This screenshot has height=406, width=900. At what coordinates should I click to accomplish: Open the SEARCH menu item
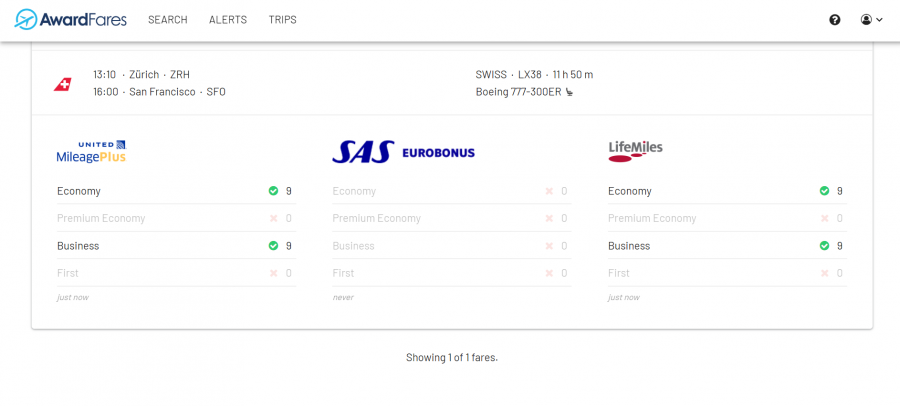coord(168,20)
